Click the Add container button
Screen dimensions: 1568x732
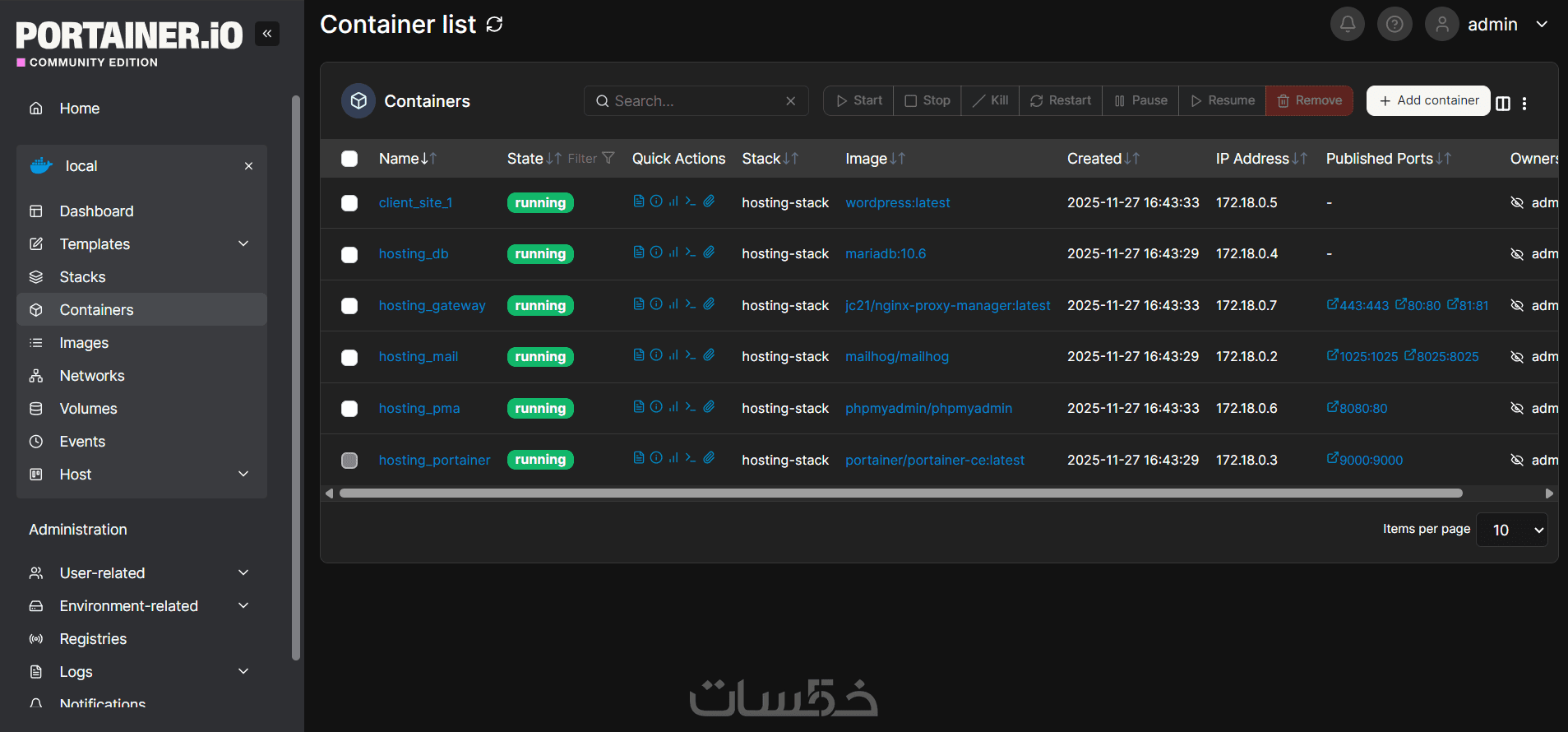coord(1428,100)
